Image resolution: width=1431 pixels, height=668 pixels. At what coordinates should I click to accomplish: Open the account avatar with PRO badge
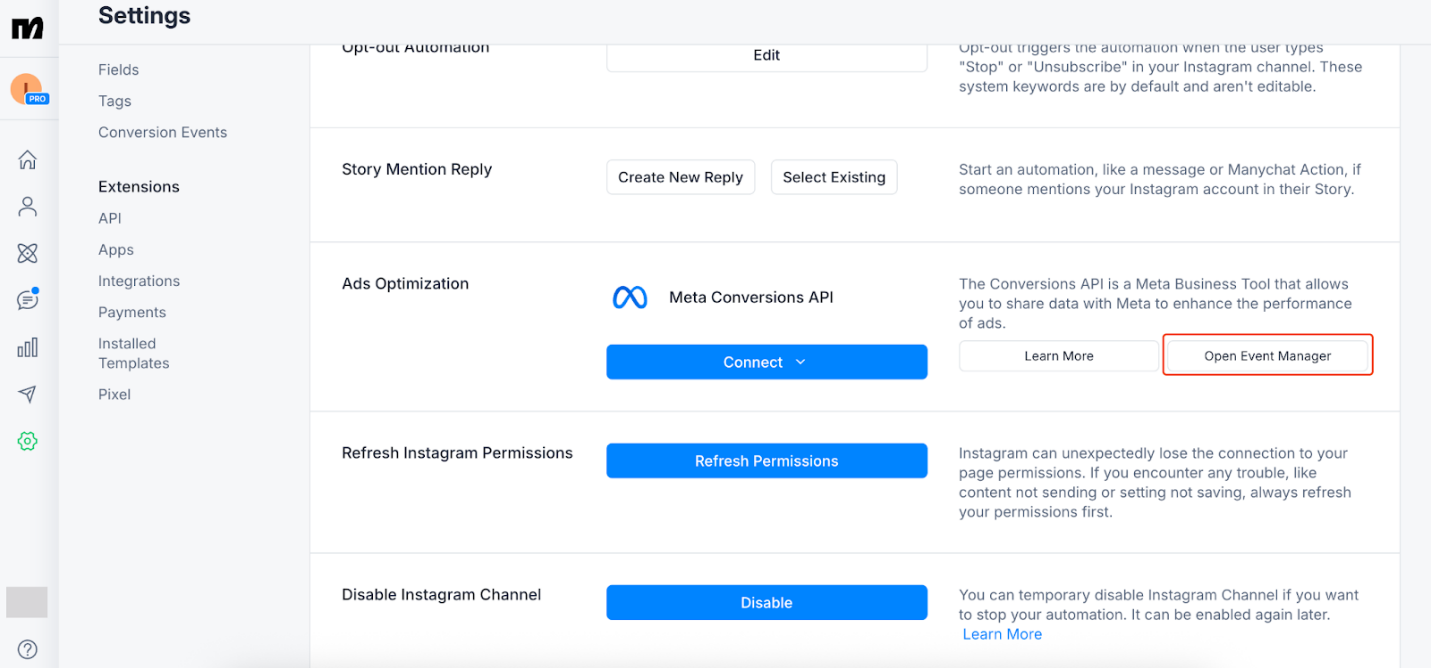tap(28, 90)
